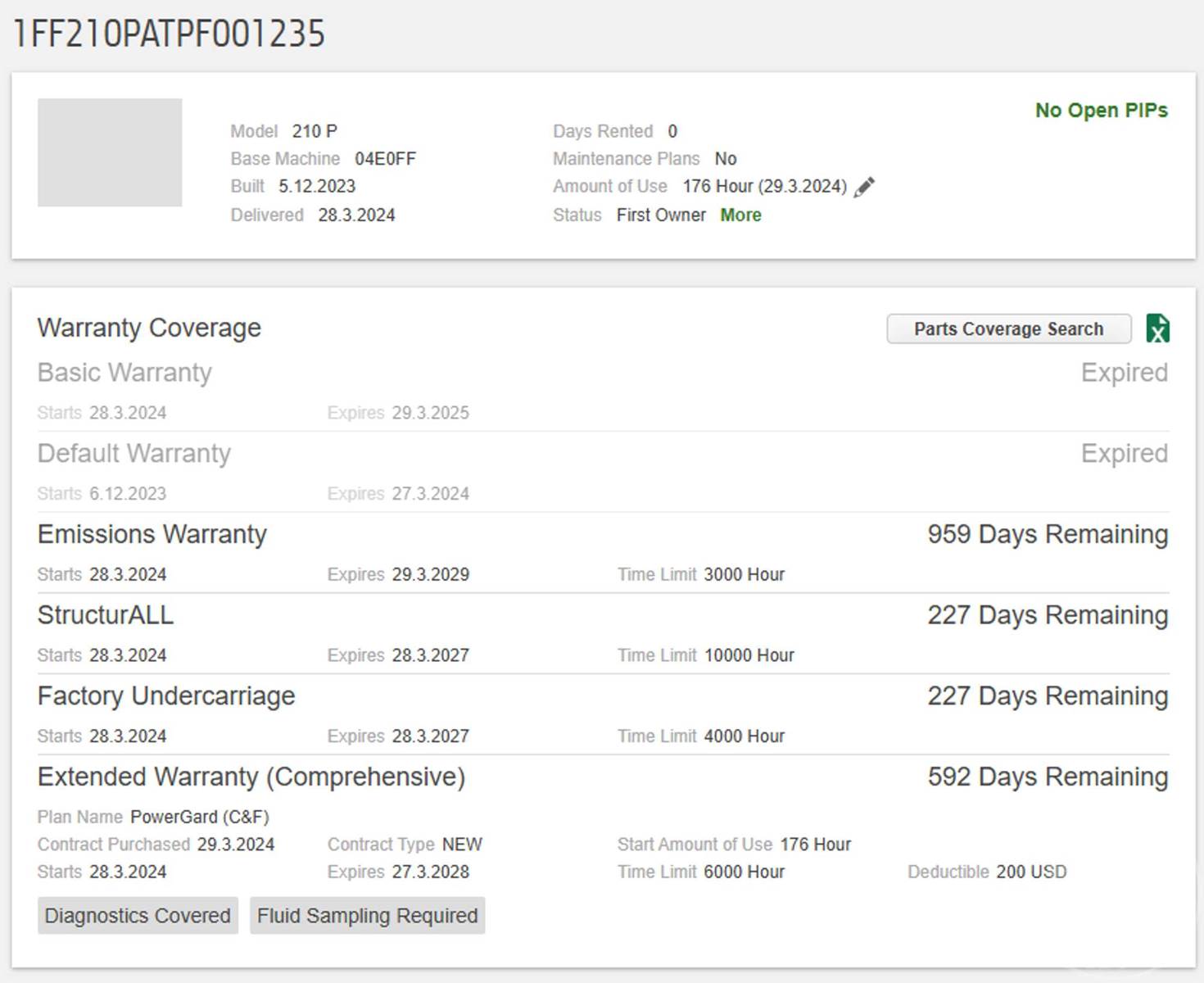Click Emissions Time Limit 3000 Hour
This screenshot has width=1204, height=983.
tap(745, 574)
